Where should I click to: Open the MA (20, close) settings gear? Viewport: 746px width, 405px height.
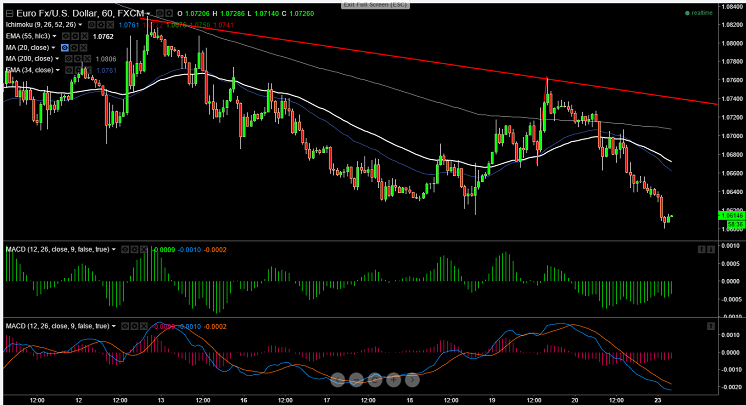tap(74, 48)
